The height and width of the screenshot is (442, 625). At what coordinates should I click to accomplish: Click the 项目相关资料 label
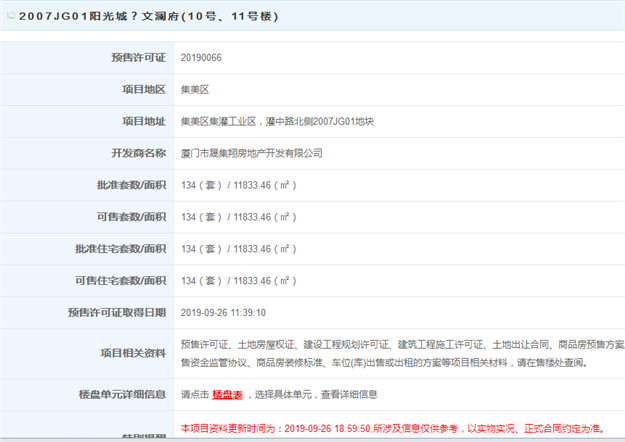(x=132, y=353)
